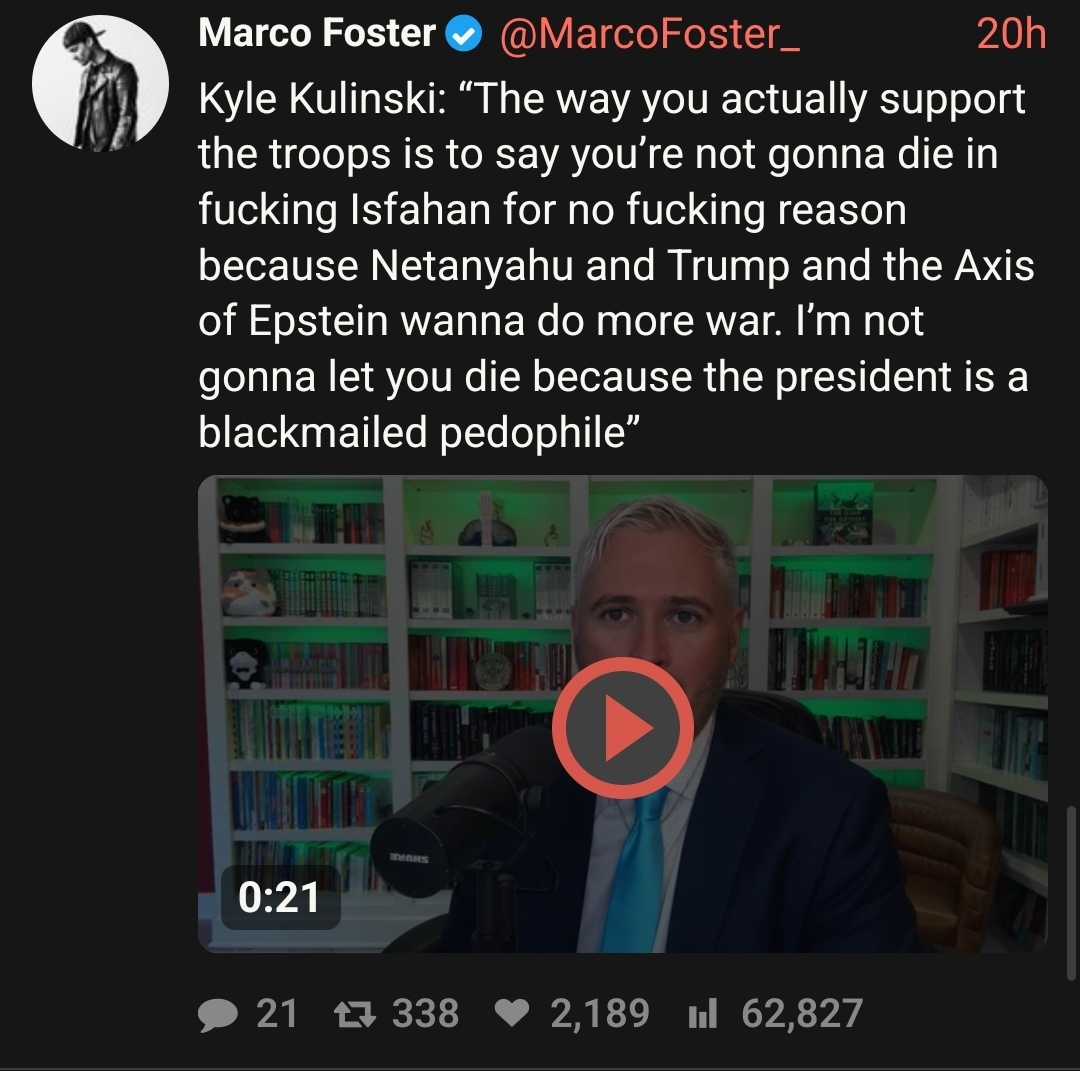
Task: Click the reply count 21
Action: [x=277, y=1014]
